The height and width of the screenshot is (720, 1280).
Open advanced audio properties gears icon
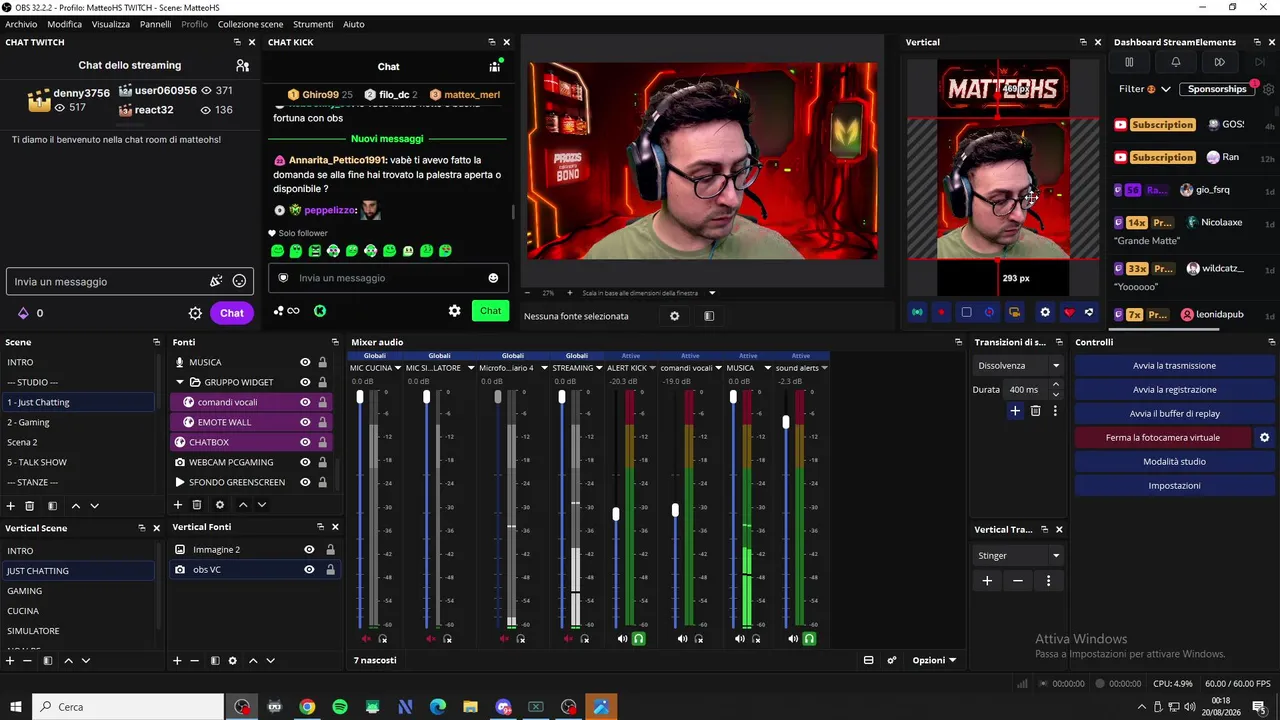coord(891,660)
